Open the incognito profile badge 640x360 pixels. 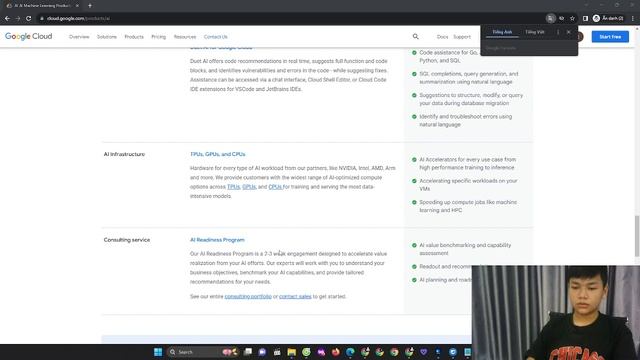608,18
